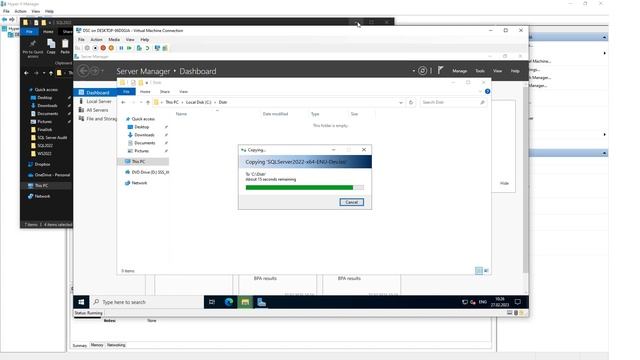The height and width of the screenshot is (360, 640).
Task: Collapse the lower Hyper-V Actions section
Action: (604, 153)
